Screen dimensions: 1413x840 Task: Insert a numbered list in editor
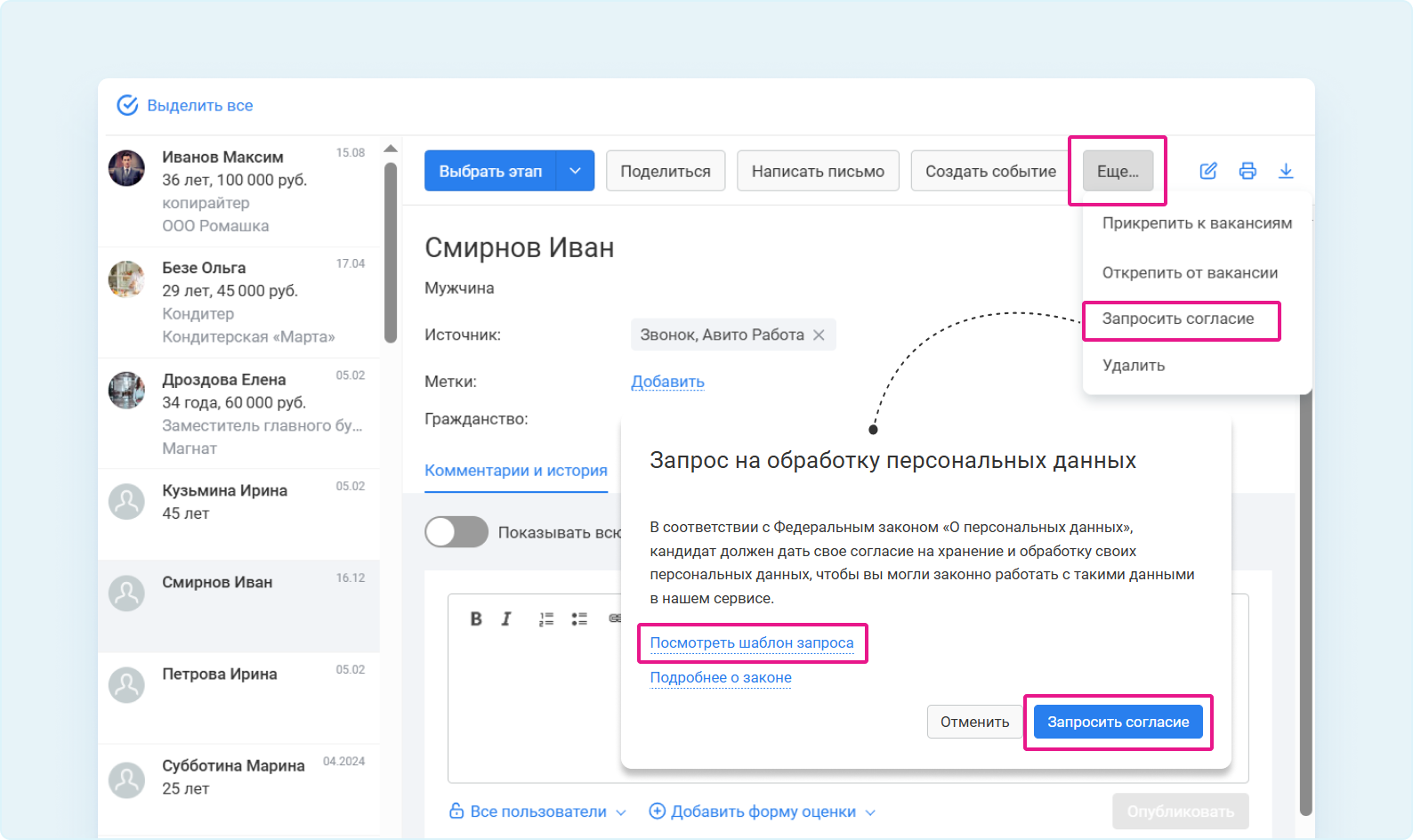tap(545, 619)
